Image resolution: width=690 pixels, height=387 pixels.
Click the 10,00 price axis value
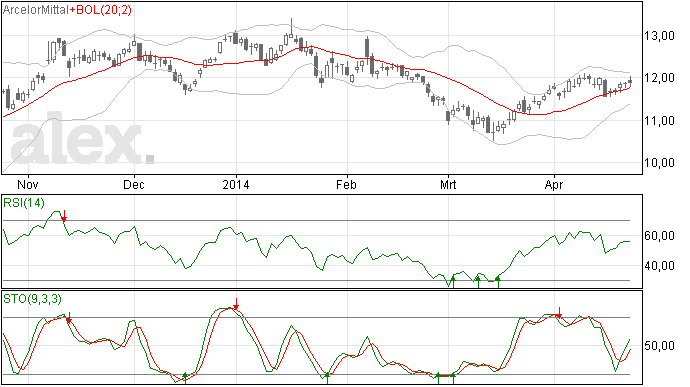(659, 163)
